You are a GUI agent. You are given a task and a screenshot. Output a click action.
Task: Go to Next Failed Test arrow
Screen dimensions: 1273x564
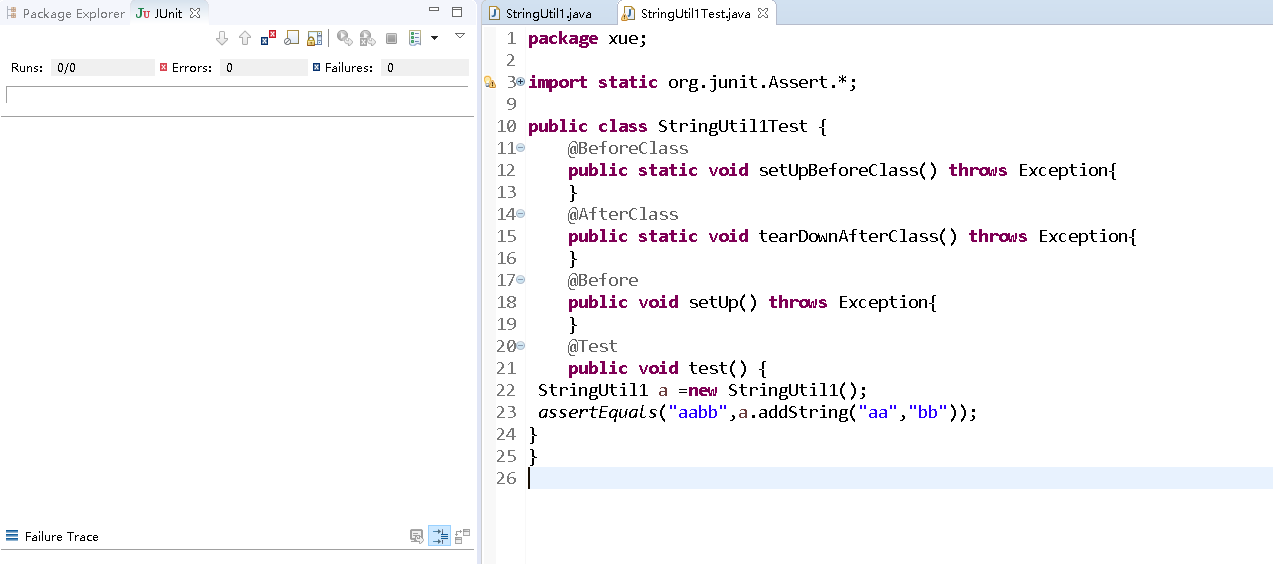click(x=222, y=38)
